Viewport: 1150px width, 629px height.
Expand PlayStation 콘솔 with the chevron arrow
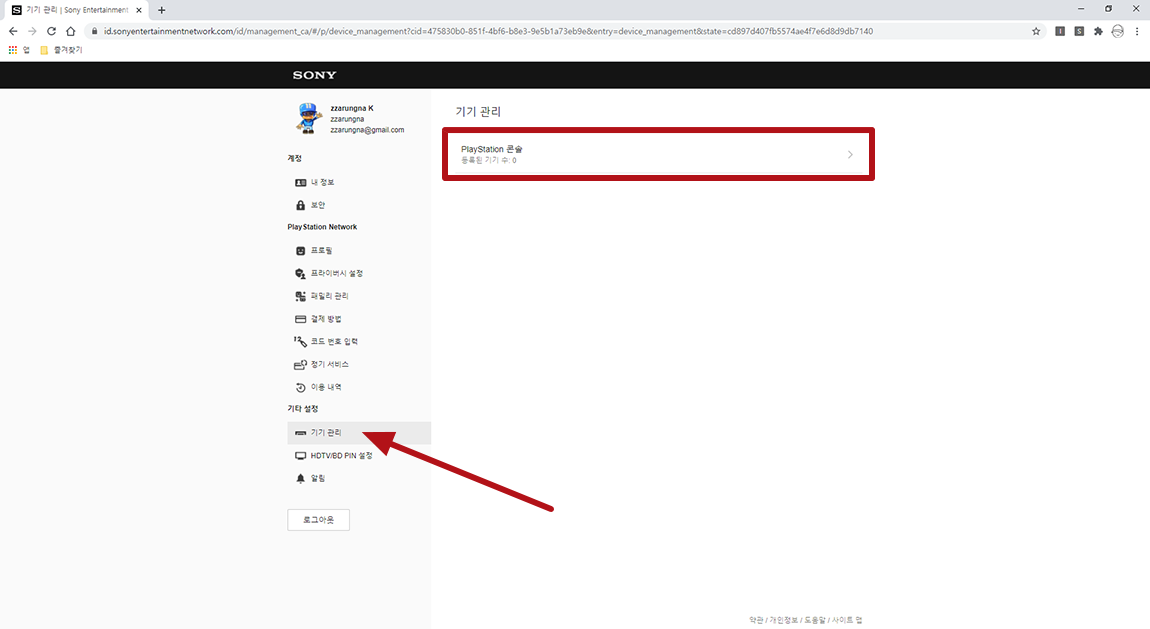[850, 154]
